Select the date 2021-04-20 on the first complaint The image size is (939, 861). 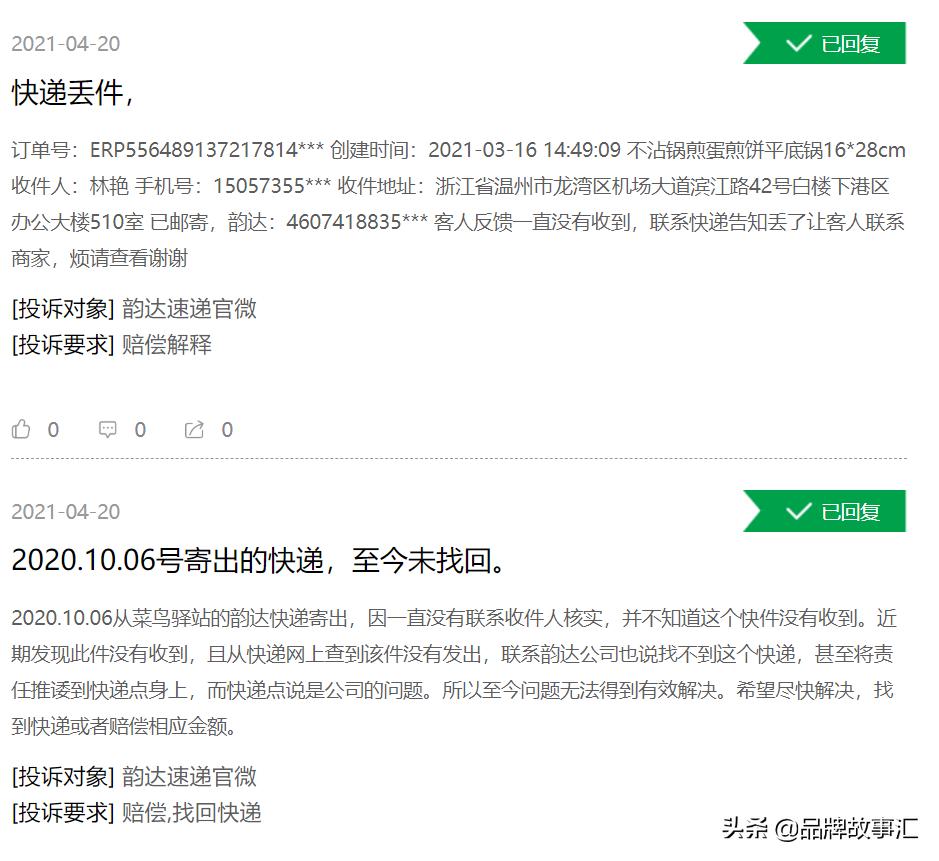point(62,43)
